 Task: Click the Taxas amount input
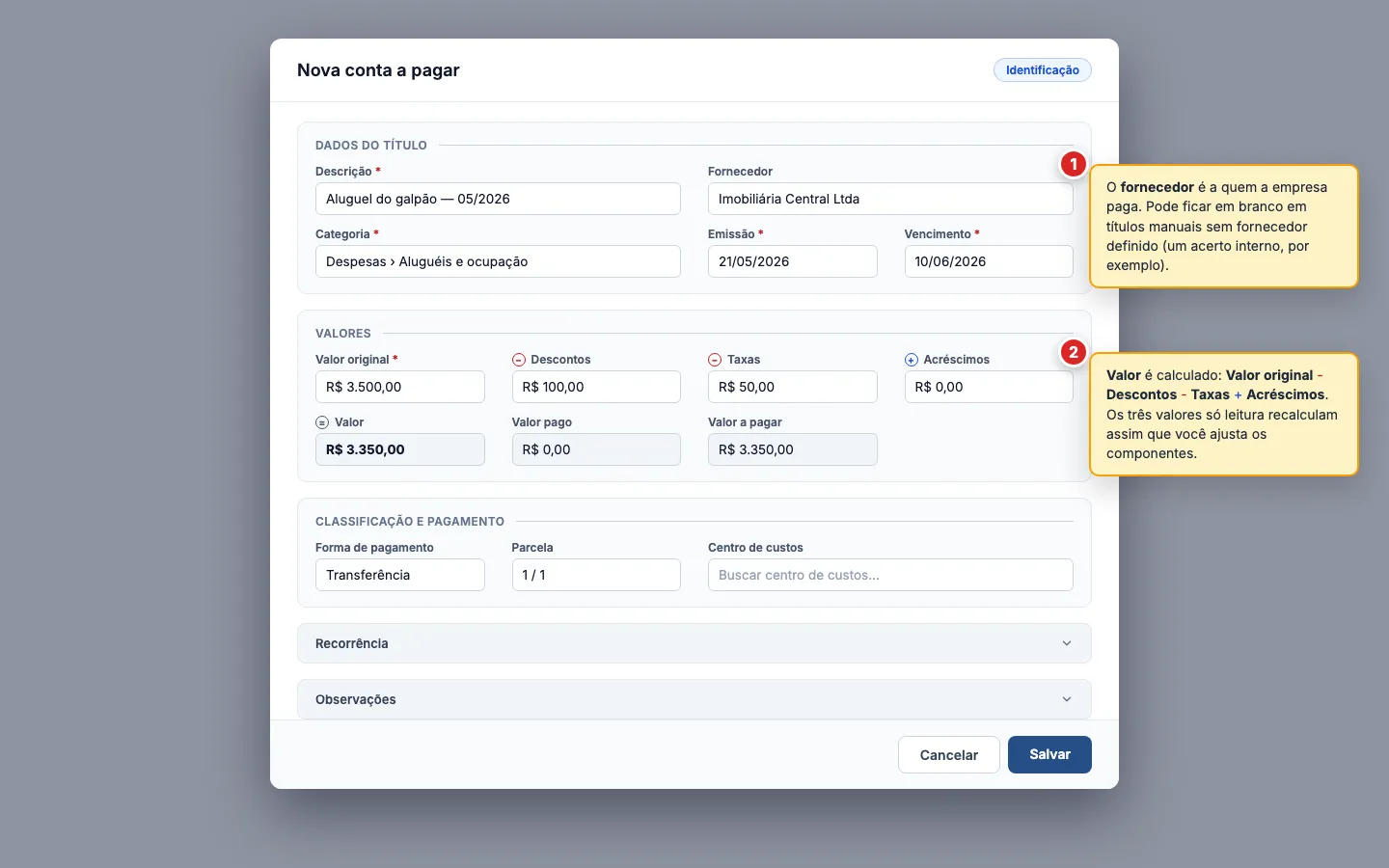coord(793,387)
